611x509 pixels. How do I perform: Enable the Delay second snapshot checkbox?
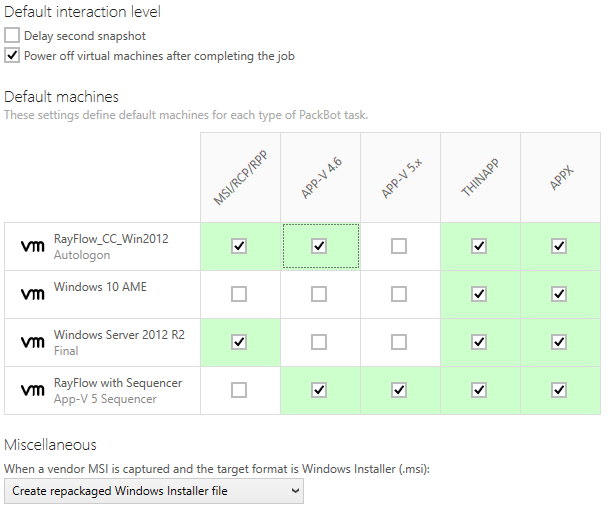[x=12, y=36]
